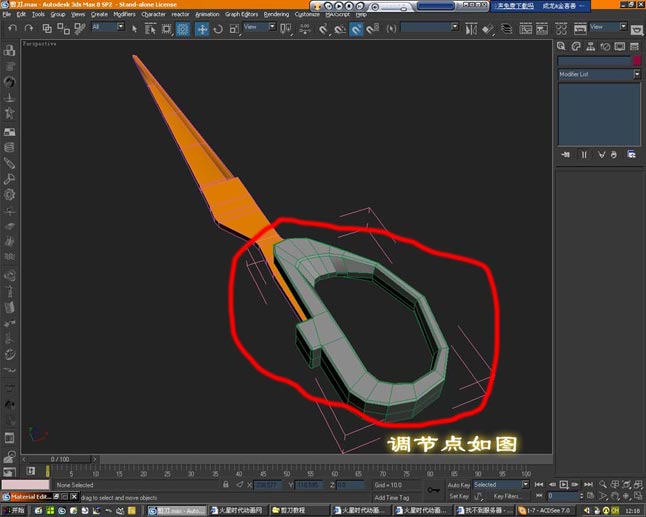Viewport: 646px width, 517px height.
Task: Switch to the Modify command panel tab
Action: [x=576, y=47]
